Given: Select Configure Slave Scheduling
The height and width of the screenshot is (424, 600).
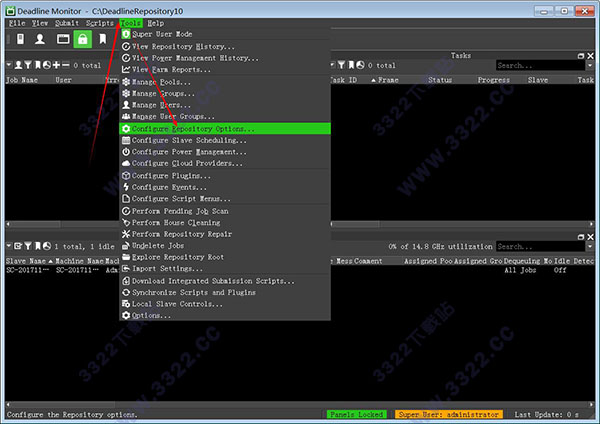Looking at the screenshot, I should pos(225,140).
